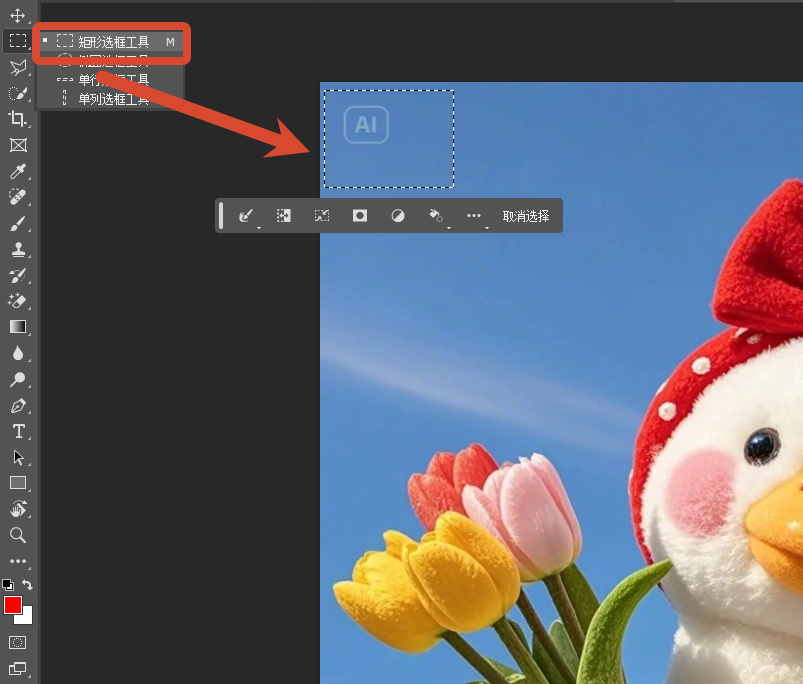Choose 单列选框工具 from the flyout menu
The height and width of the screenshot is (684, 803).
click(112, 98)
